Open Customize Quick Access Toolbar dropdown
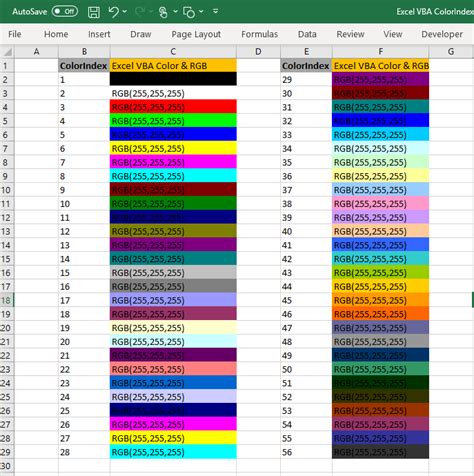Screen dimensions: 474x476 216,12
